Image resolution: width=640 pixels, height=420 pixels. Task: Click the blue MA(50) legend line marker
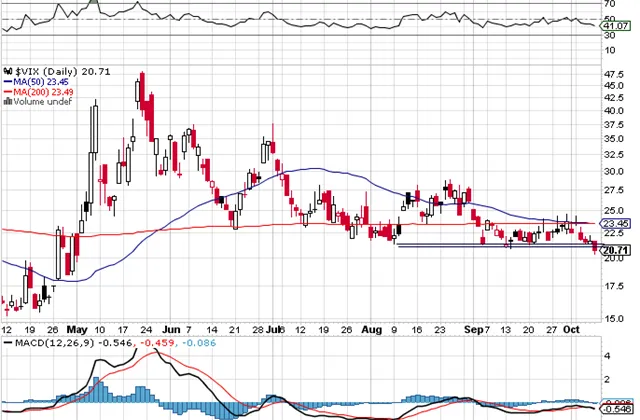point(7,81)
